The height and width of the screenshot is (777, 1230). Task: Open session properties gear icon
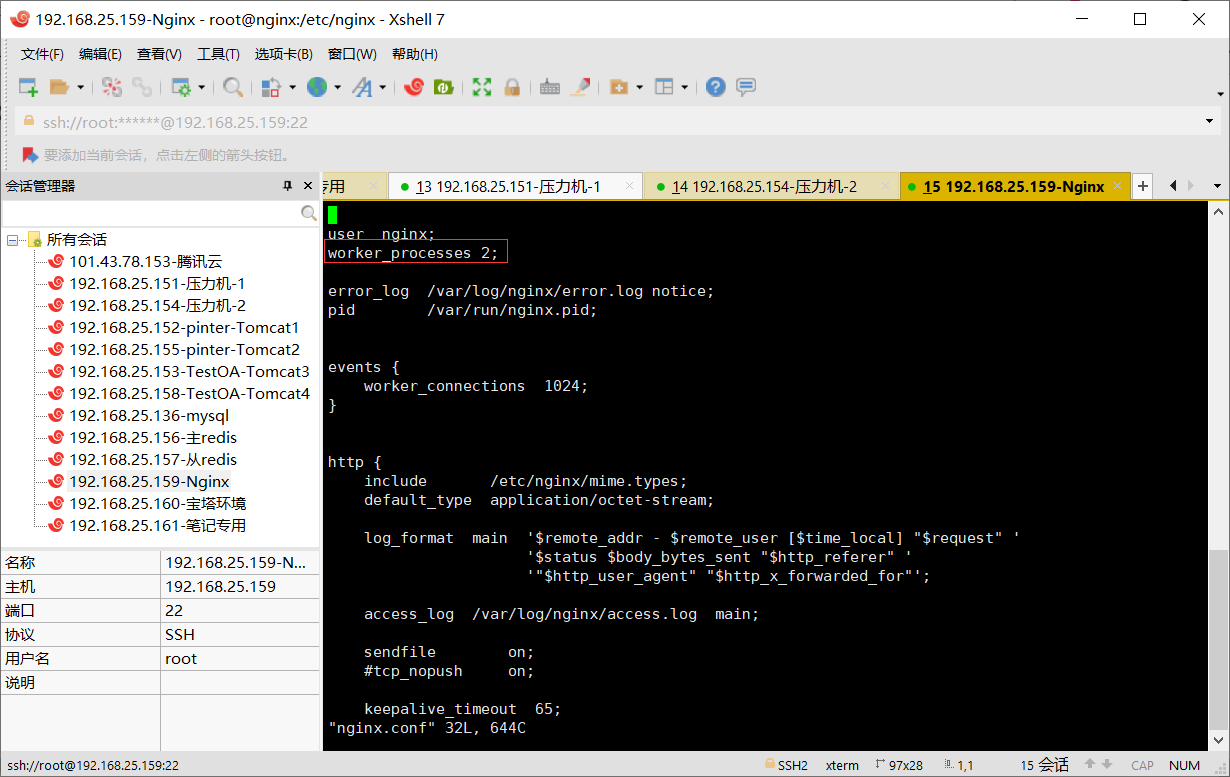pyautogui.click(x=181, y=87)
